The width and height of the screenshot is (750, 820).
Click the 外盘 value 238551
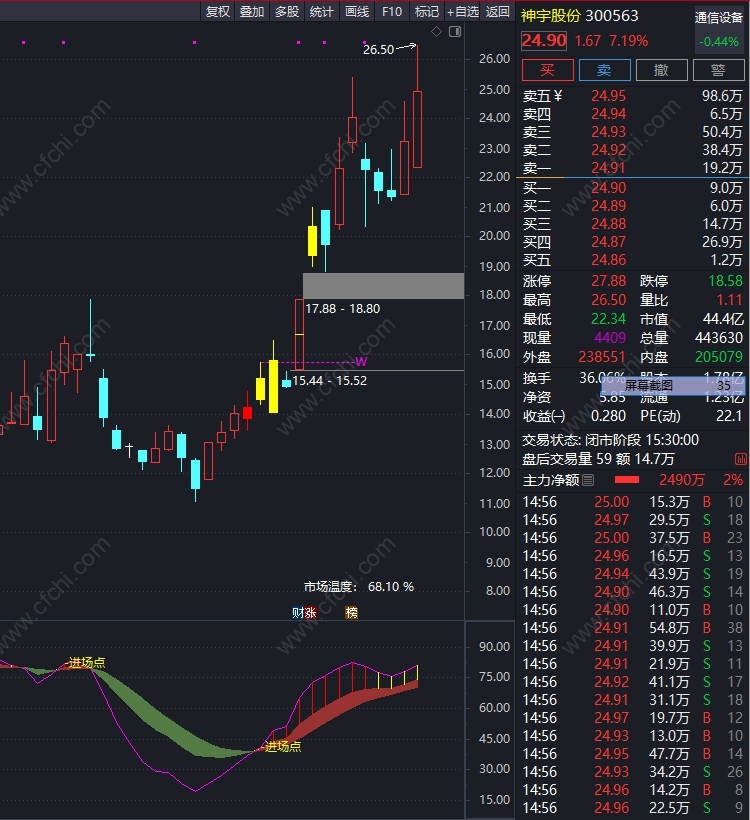[602, 357]
